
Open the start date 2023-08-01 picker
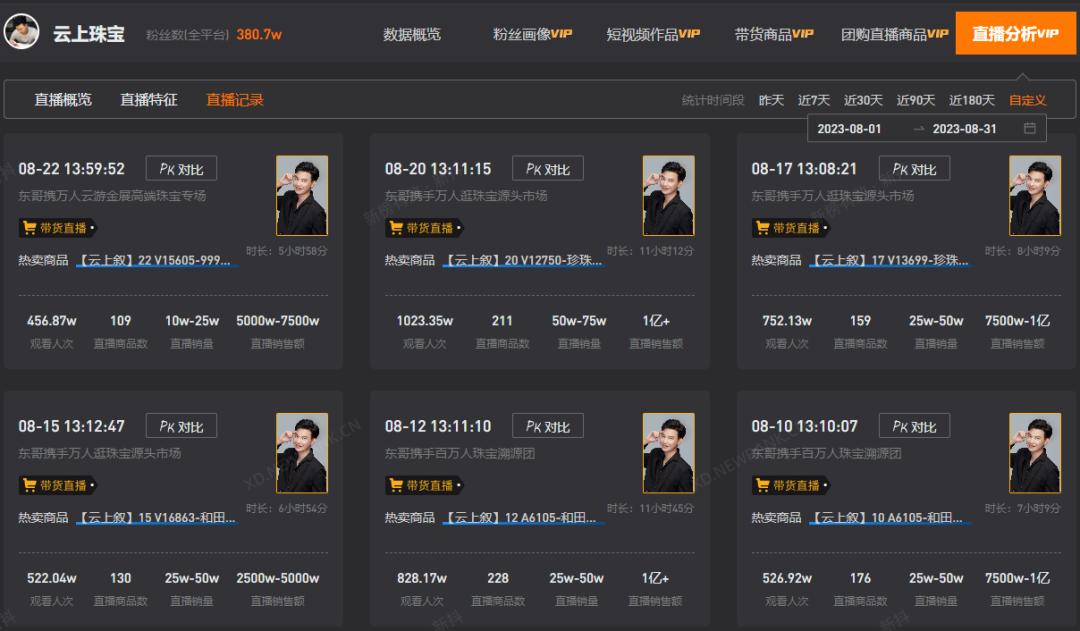click(849, 129)
